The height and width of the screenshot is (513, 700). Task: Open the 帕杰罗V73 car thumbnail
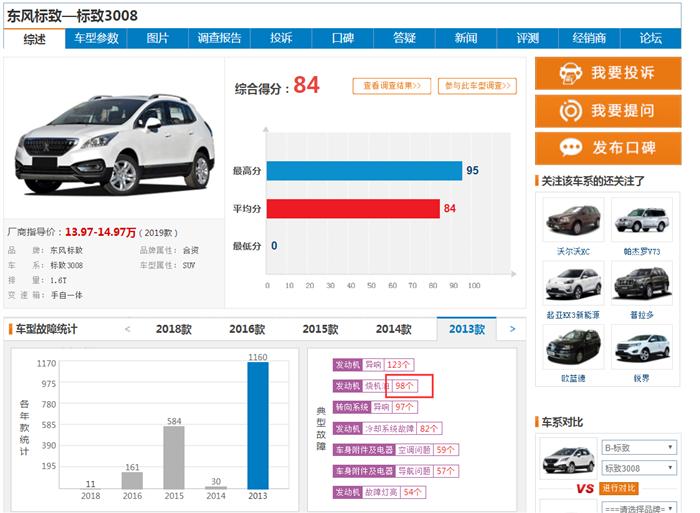(x=642, y=220)
